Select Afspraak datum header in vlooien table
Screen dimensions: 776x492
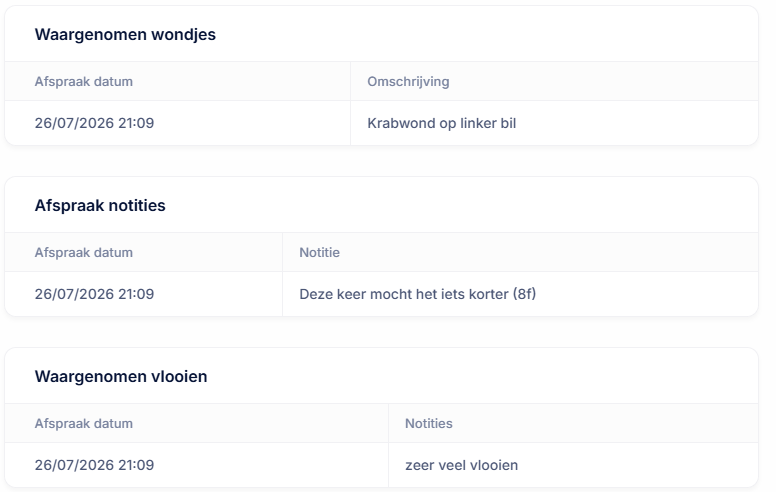point(84,424)
